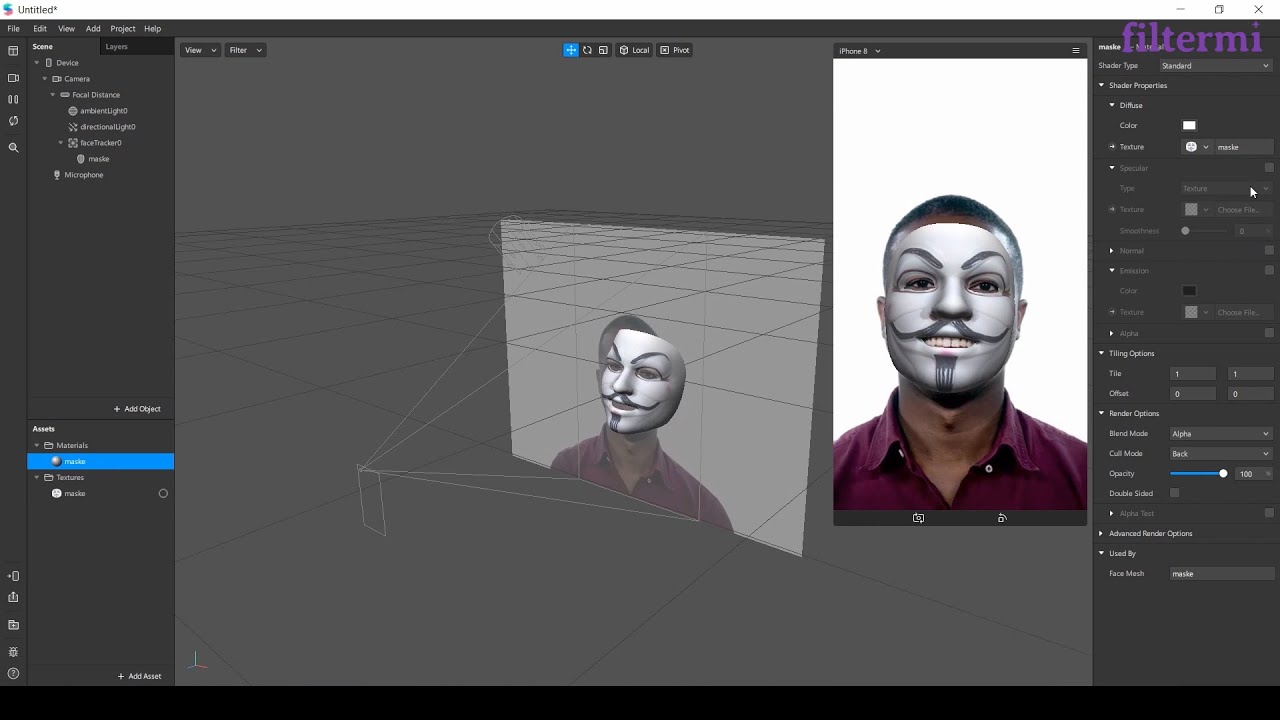The height and width of the screenshot is (720, 1280).
Task: Enable the Specular checkbox
Action: 1269,168
